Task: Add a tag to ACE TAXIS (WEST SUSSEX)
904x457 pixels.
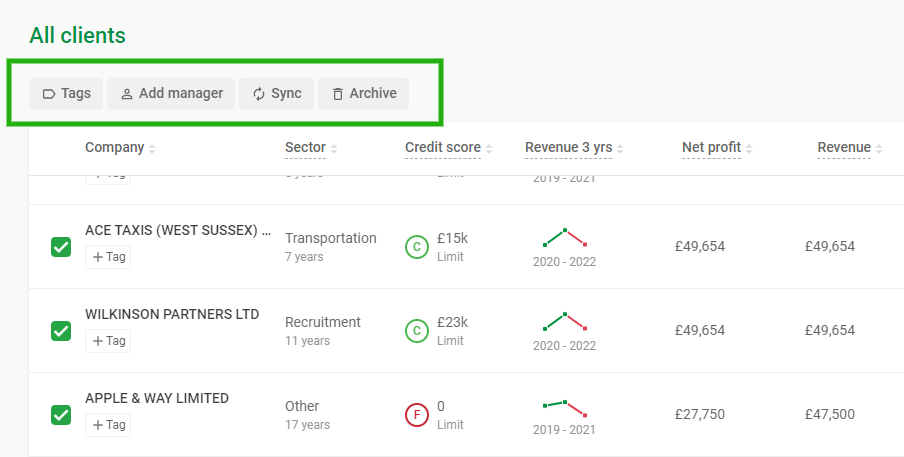Action: tap(108, 257)
